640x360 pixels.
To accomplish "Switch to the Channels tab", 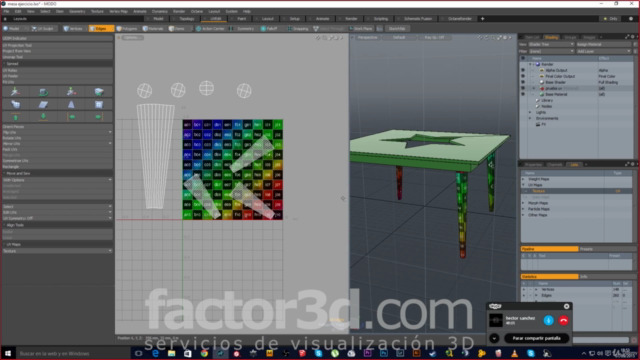I will point(555,164).
